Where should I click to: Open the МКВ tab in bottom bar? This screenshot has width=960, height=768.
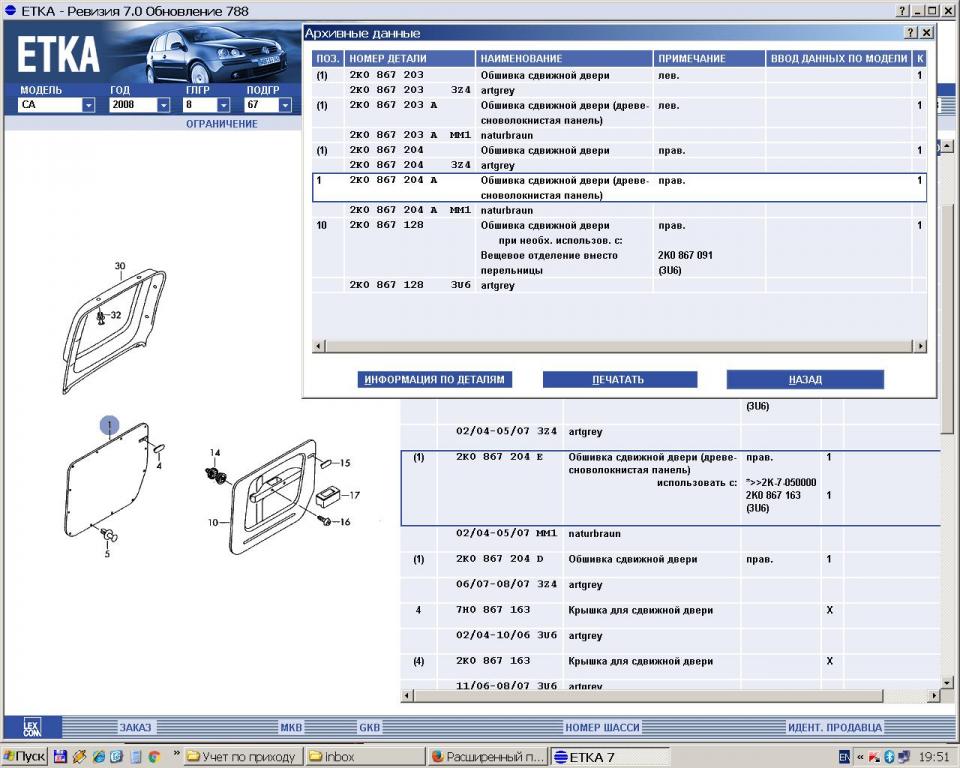coord(291,728)
